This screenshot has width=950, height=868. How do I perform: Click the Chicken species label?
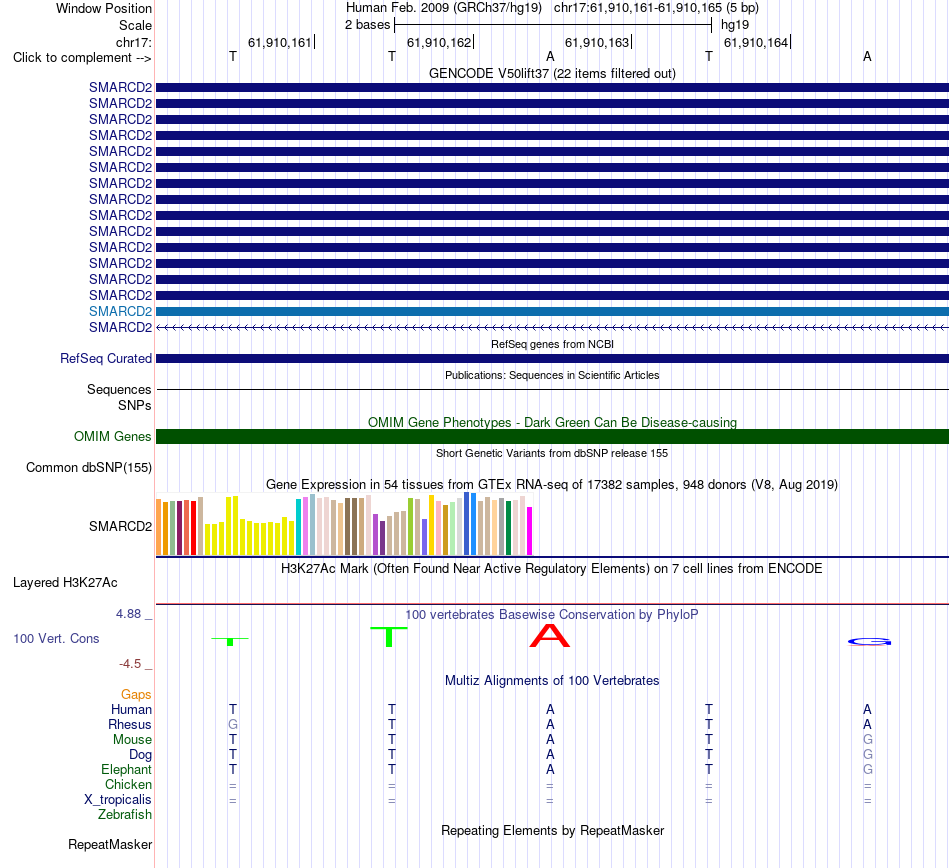pos(128,784)
